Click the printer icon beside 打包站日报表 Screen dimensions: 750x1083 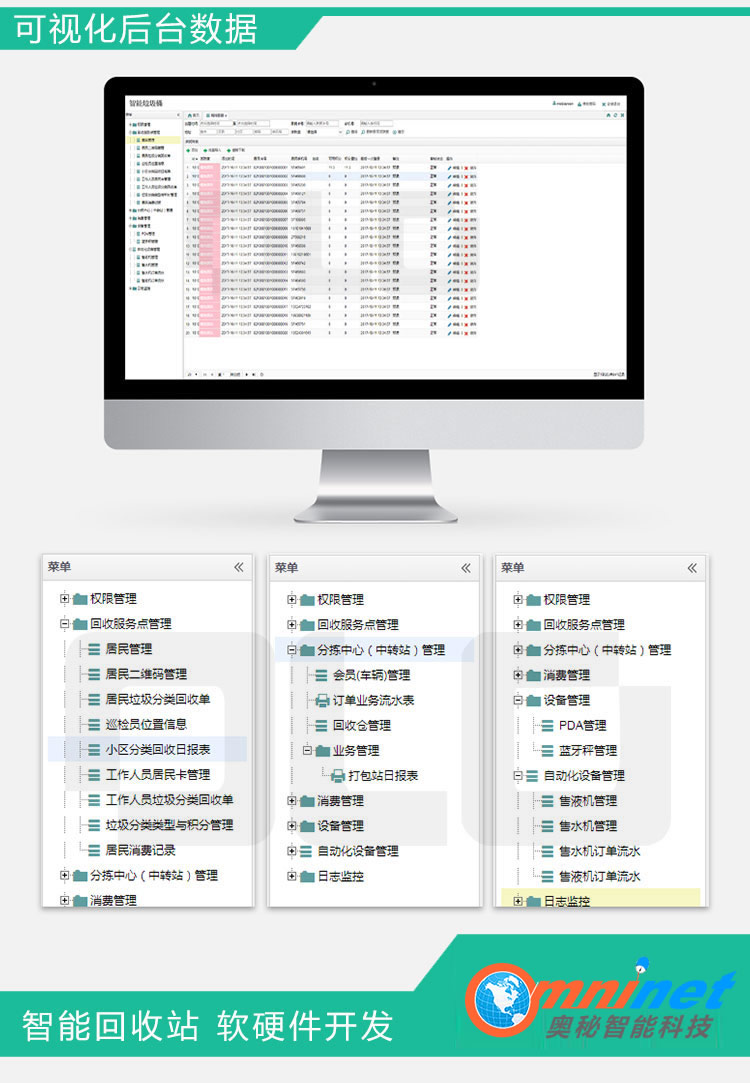click(x=338, y=776)
